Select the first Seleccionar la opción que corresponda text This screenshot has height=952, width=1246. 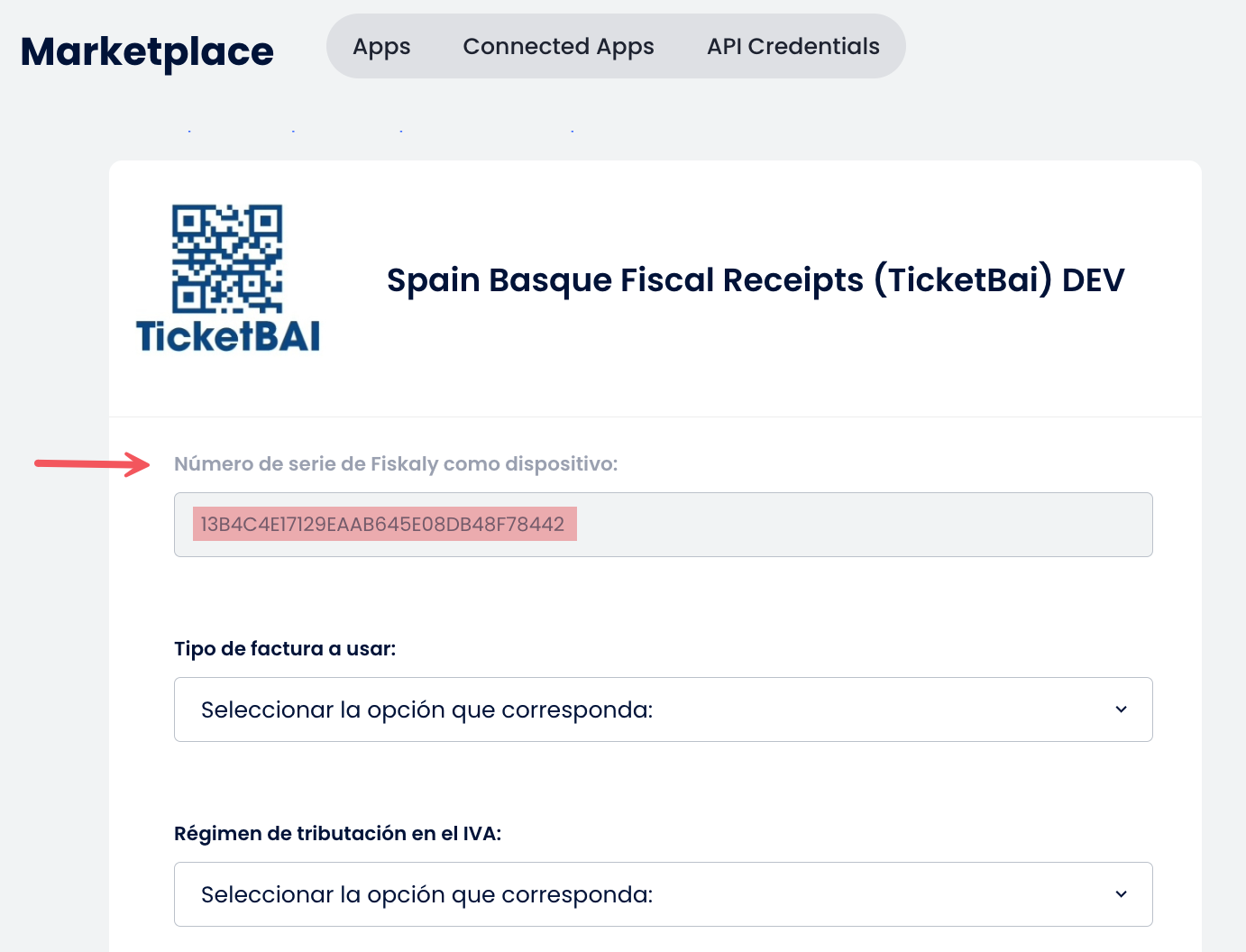click(x=427, y=710)
